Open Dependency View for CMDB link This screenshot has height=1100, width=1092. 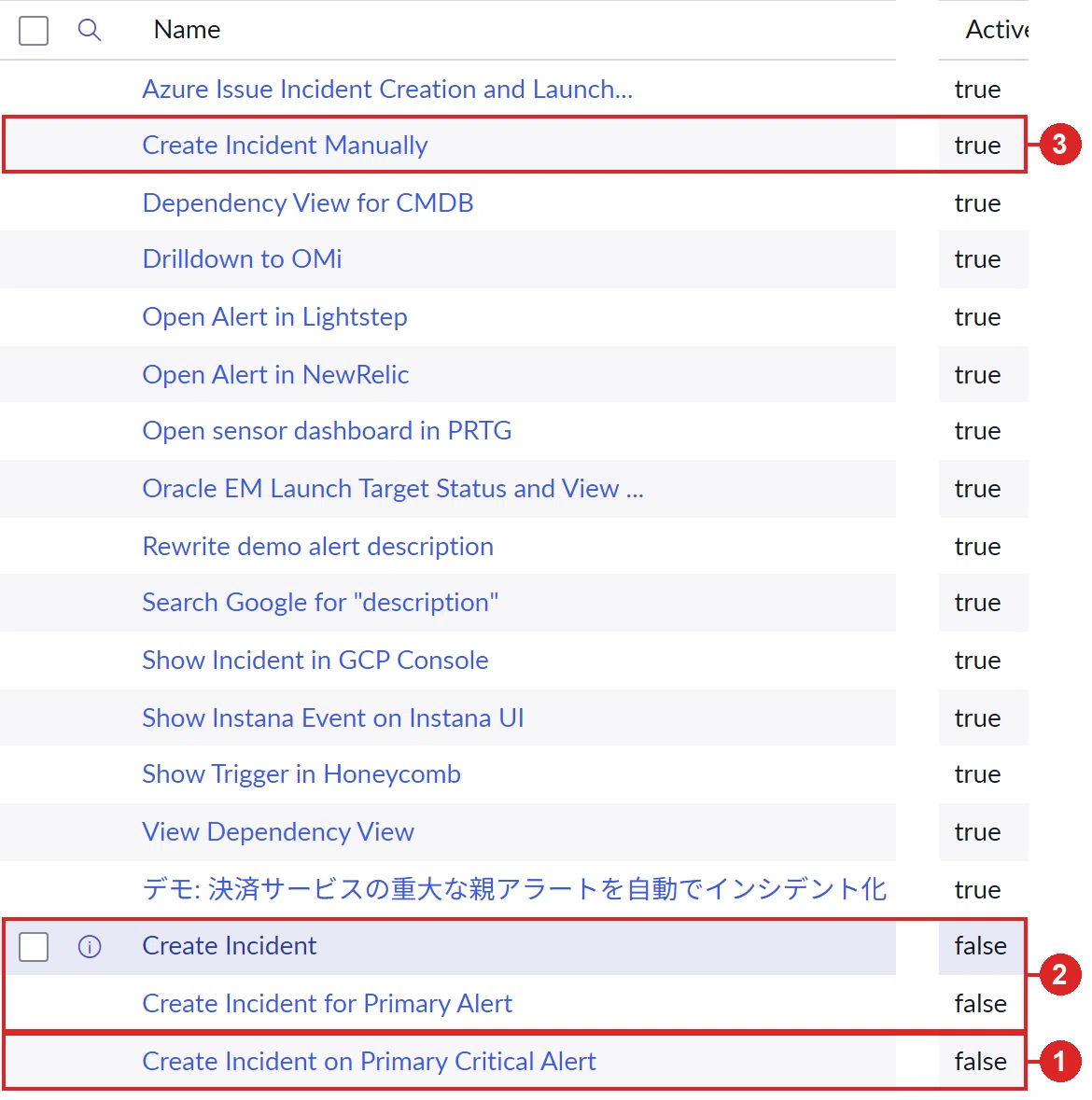[x=308, y=202]
